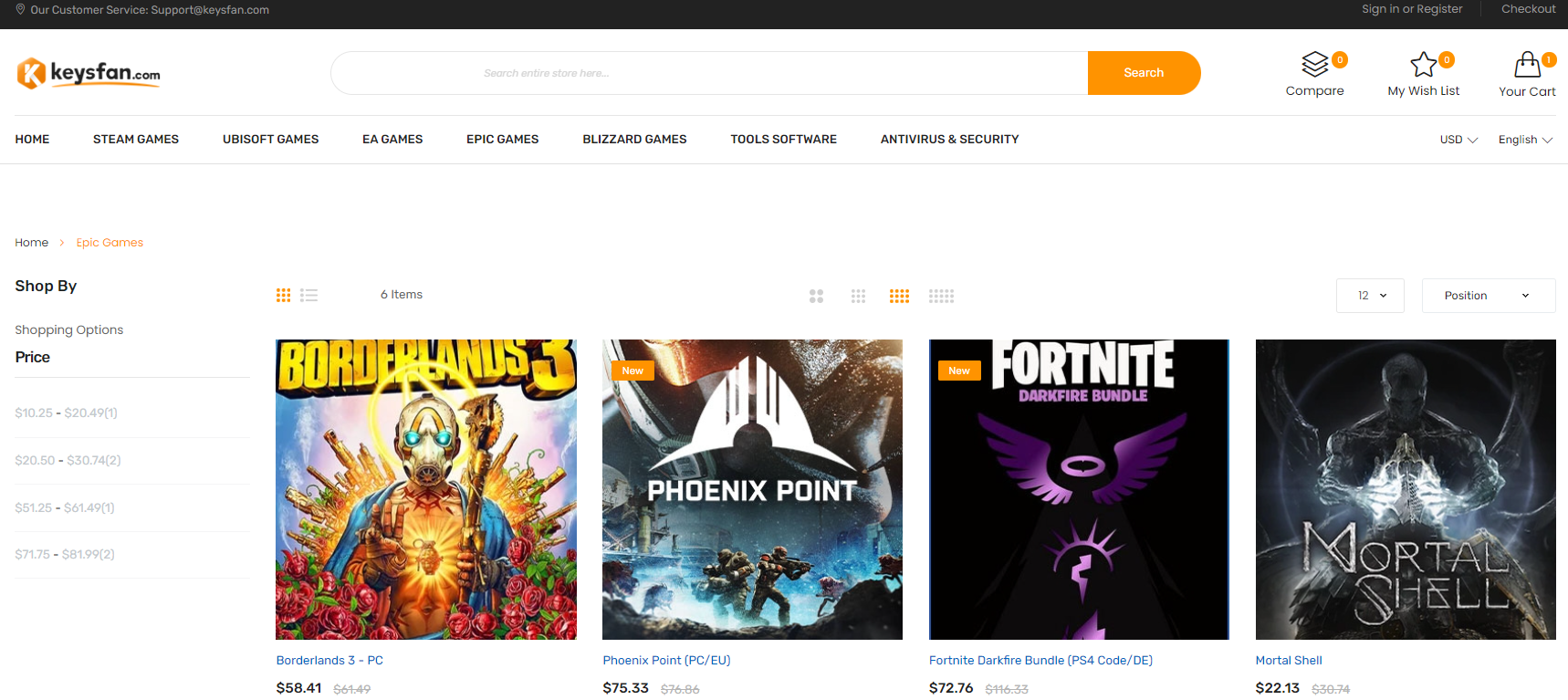The width and height of the screenshot is (1568, 700).
Task: Click the Mortal Shell cover image
Action: 1406,489
